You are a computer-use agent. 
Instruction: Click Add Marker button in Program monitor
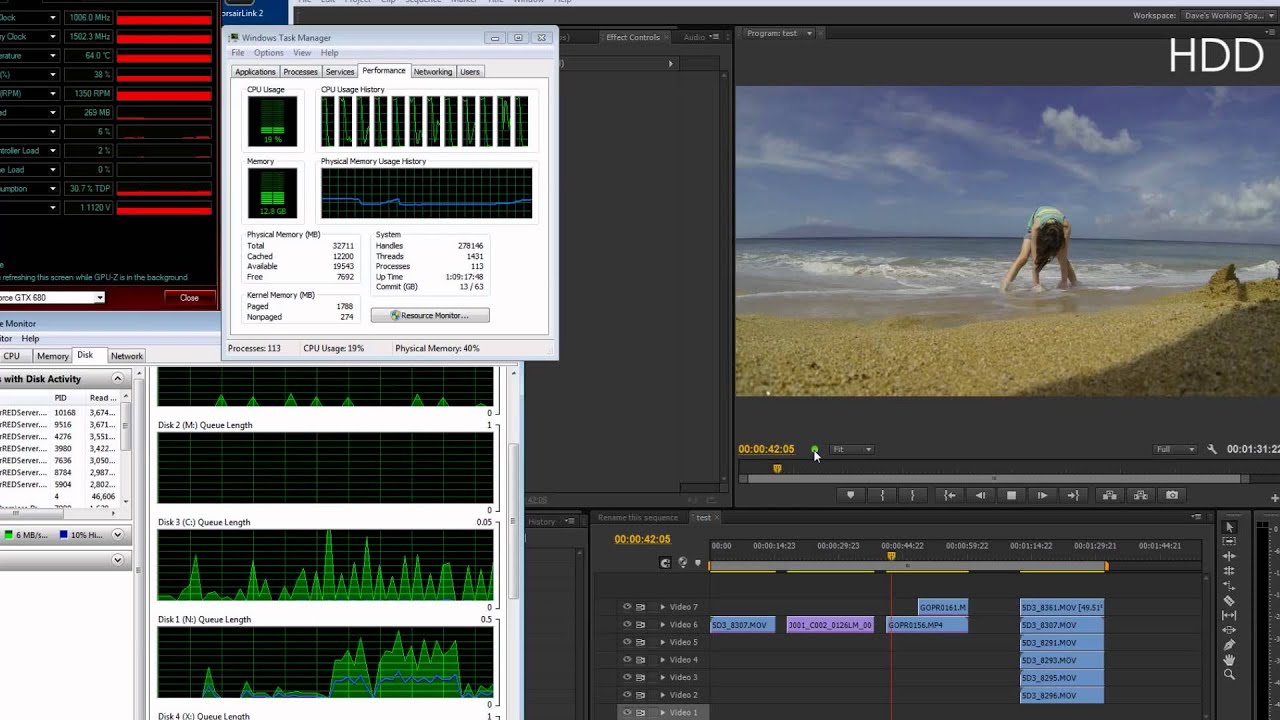[851, 495]
